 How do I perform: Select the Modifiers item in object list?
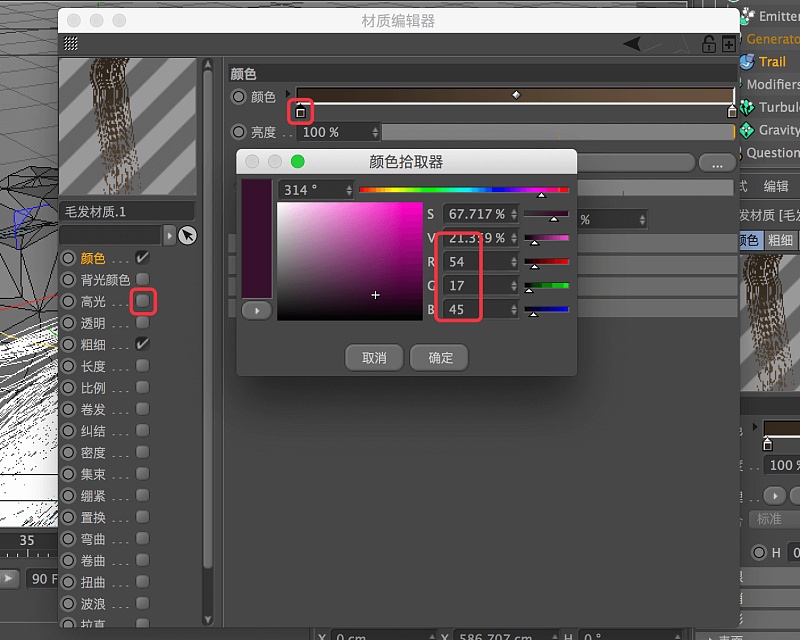coord(772,84)
